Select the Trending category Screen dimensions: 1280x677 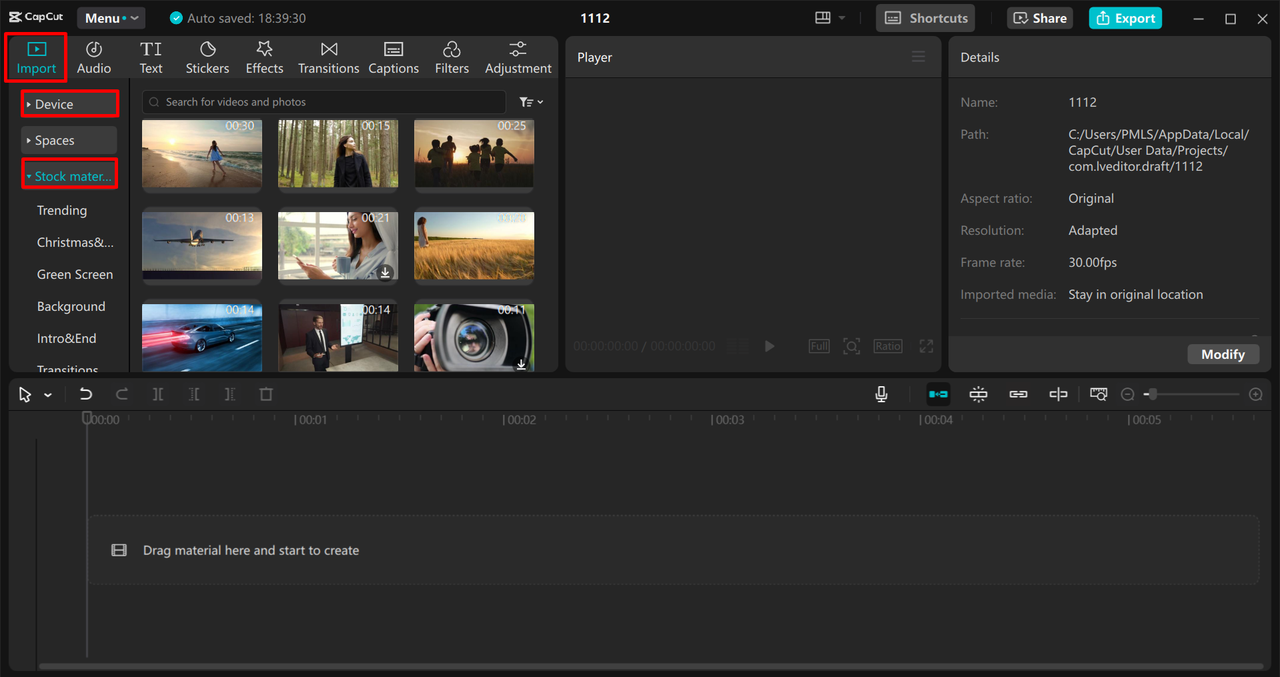(62, 210)
